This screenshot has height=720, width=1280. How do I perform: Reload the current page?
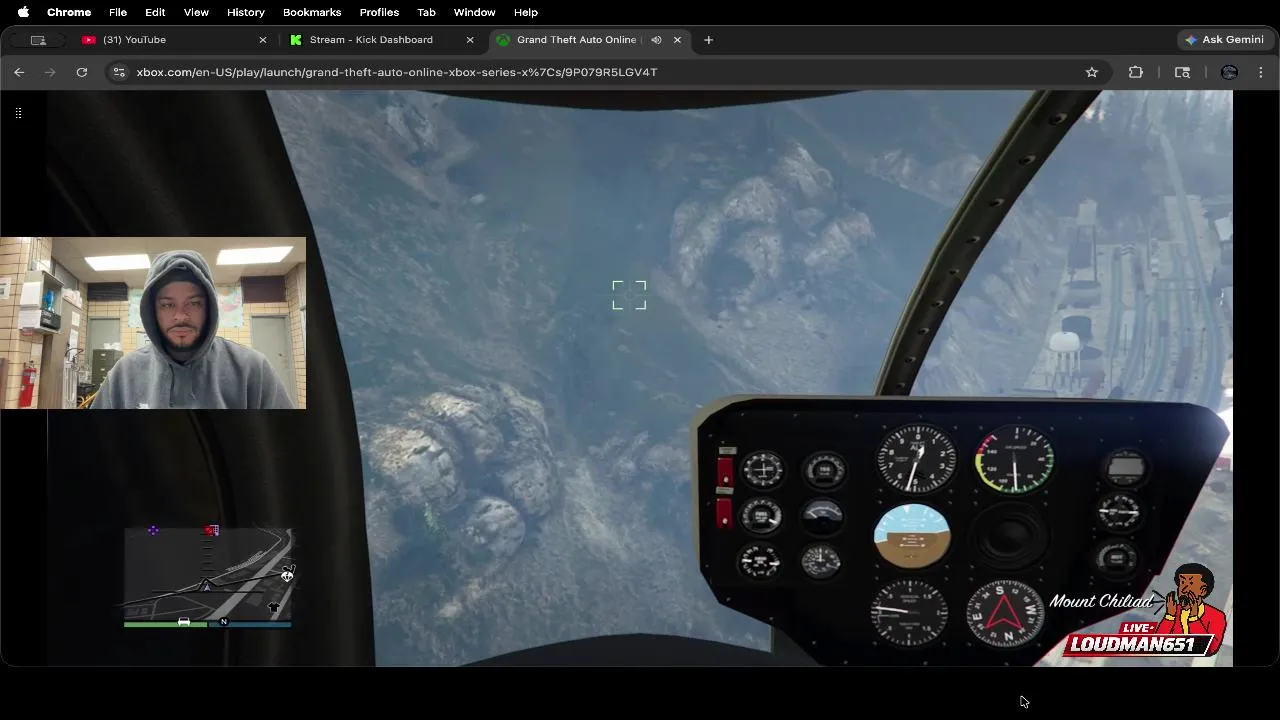pyautogui.click(x=82, y=72)
